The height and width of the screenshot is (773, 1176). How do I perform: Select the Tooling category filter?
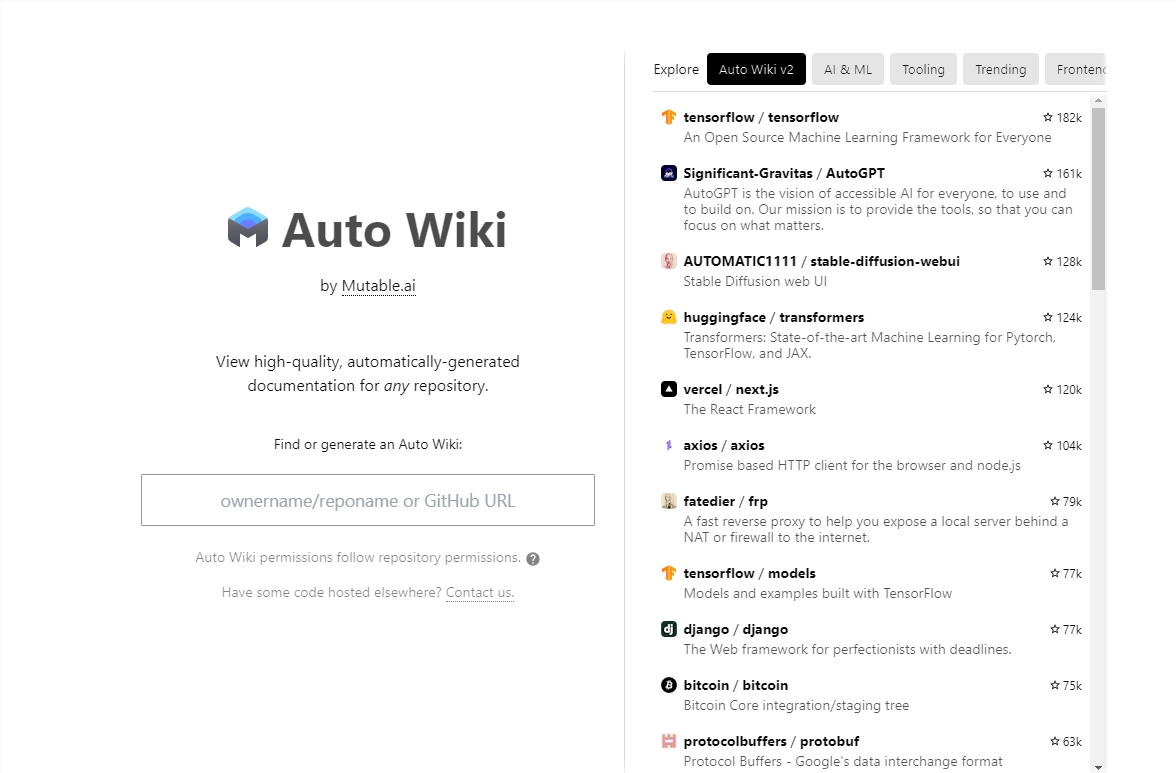pyautogui.click(x=923, y=69)
